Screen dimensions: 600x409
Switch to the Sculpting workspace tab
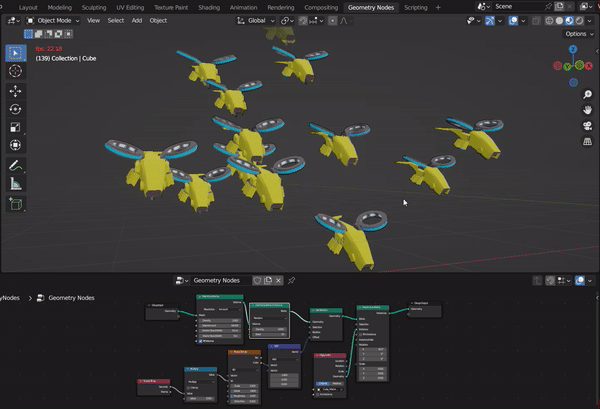94,7
